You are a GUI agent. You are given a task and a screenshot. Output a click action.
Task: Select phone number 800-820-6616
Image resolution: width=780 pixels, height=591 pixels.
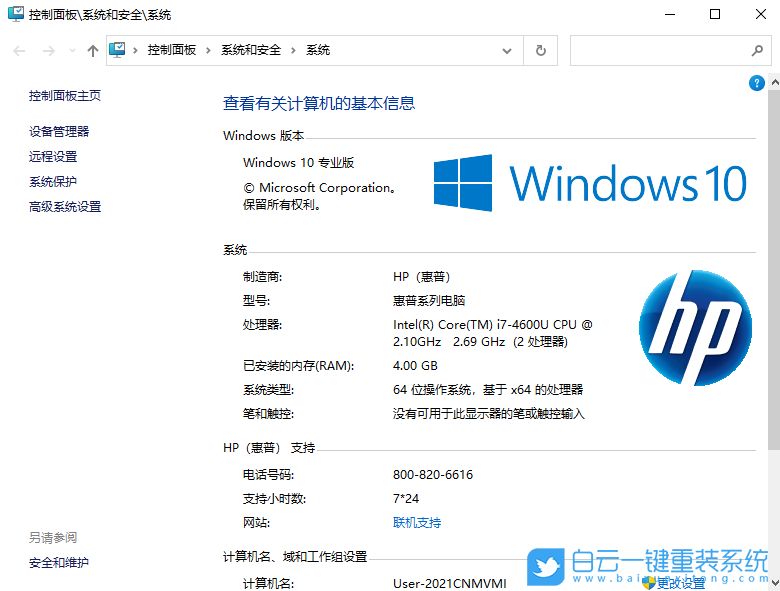[433, 475]
